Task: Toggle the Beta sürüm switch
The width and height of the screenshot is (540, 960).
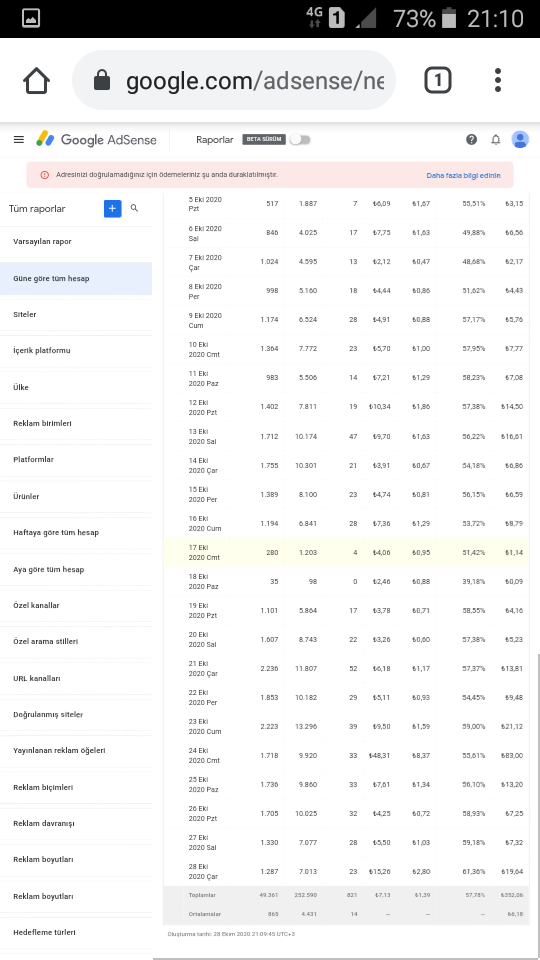Action: (300, 140)
